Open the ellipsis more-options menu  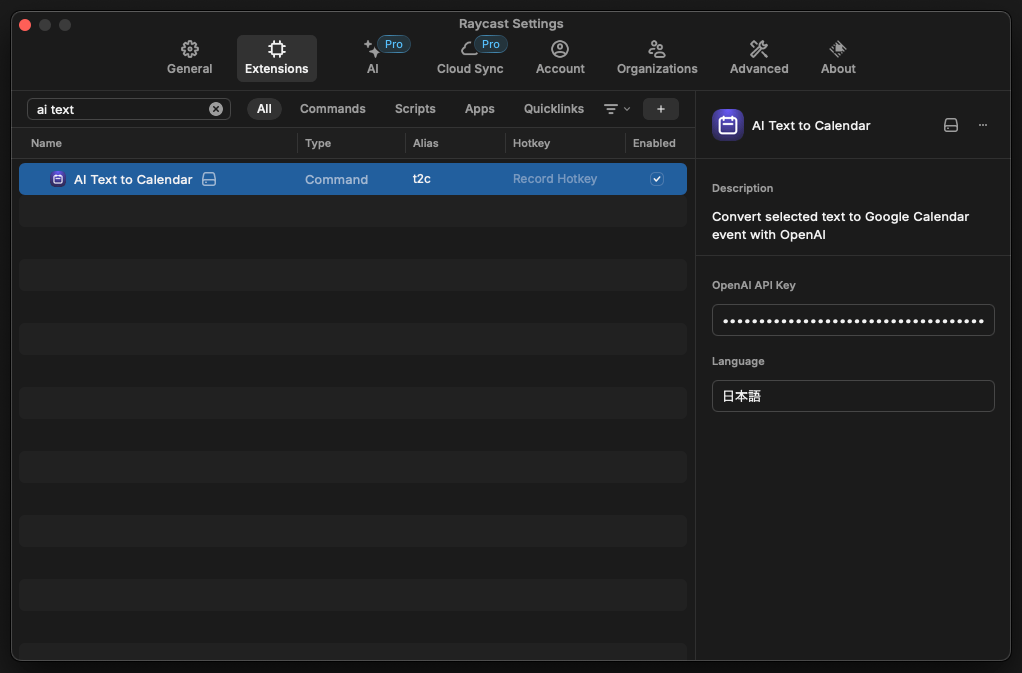click(983, 125)
